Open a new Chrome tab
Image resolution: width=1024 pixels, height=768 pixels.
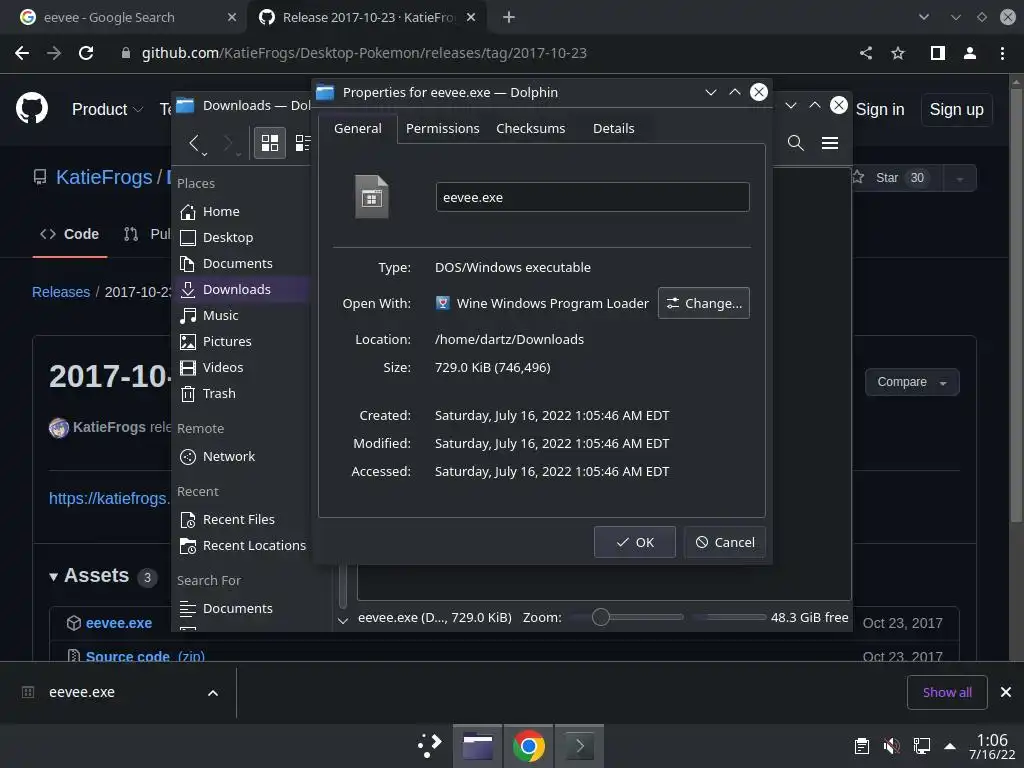click(509, 17)
